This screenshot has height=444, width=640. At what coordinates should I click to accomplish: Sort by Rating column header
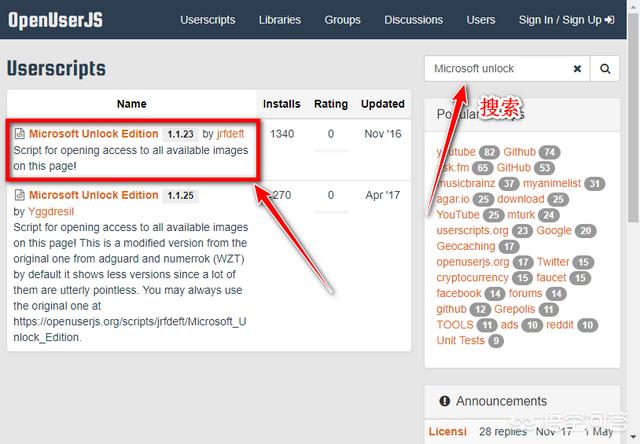(331, 104)
